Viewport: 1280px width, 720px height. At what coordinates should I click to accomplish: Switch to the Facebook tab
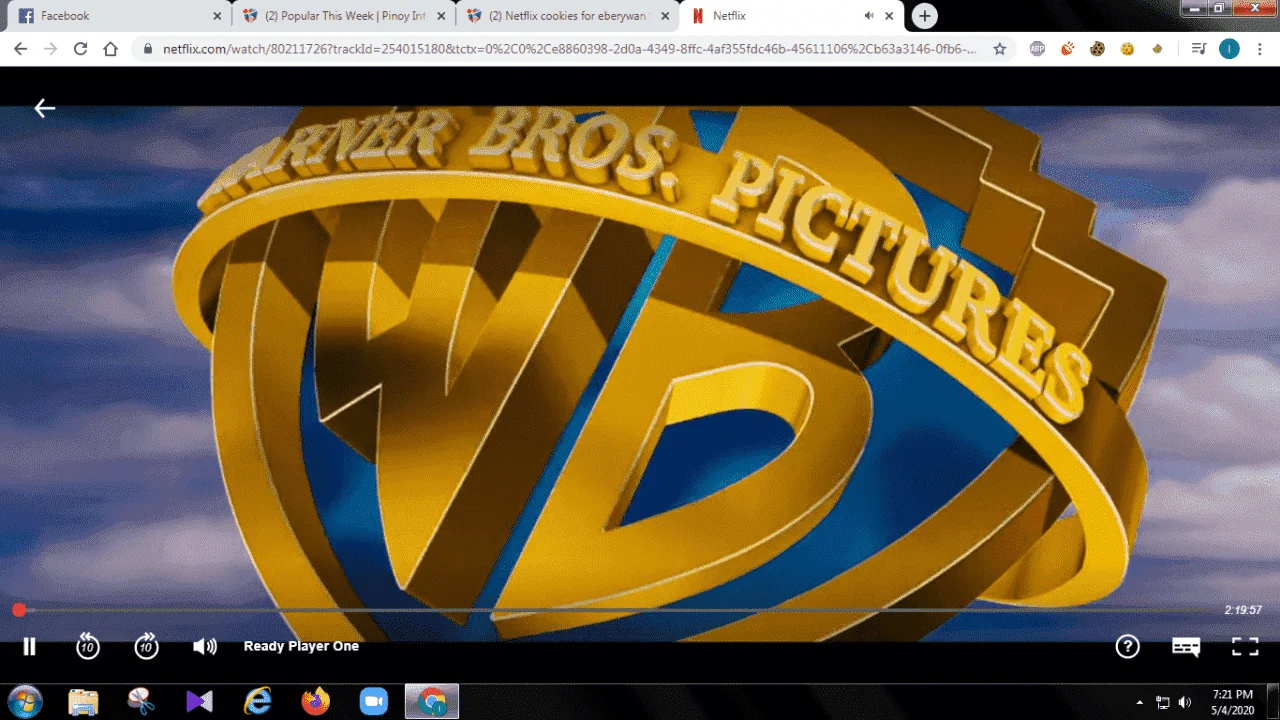coord(116,16)
